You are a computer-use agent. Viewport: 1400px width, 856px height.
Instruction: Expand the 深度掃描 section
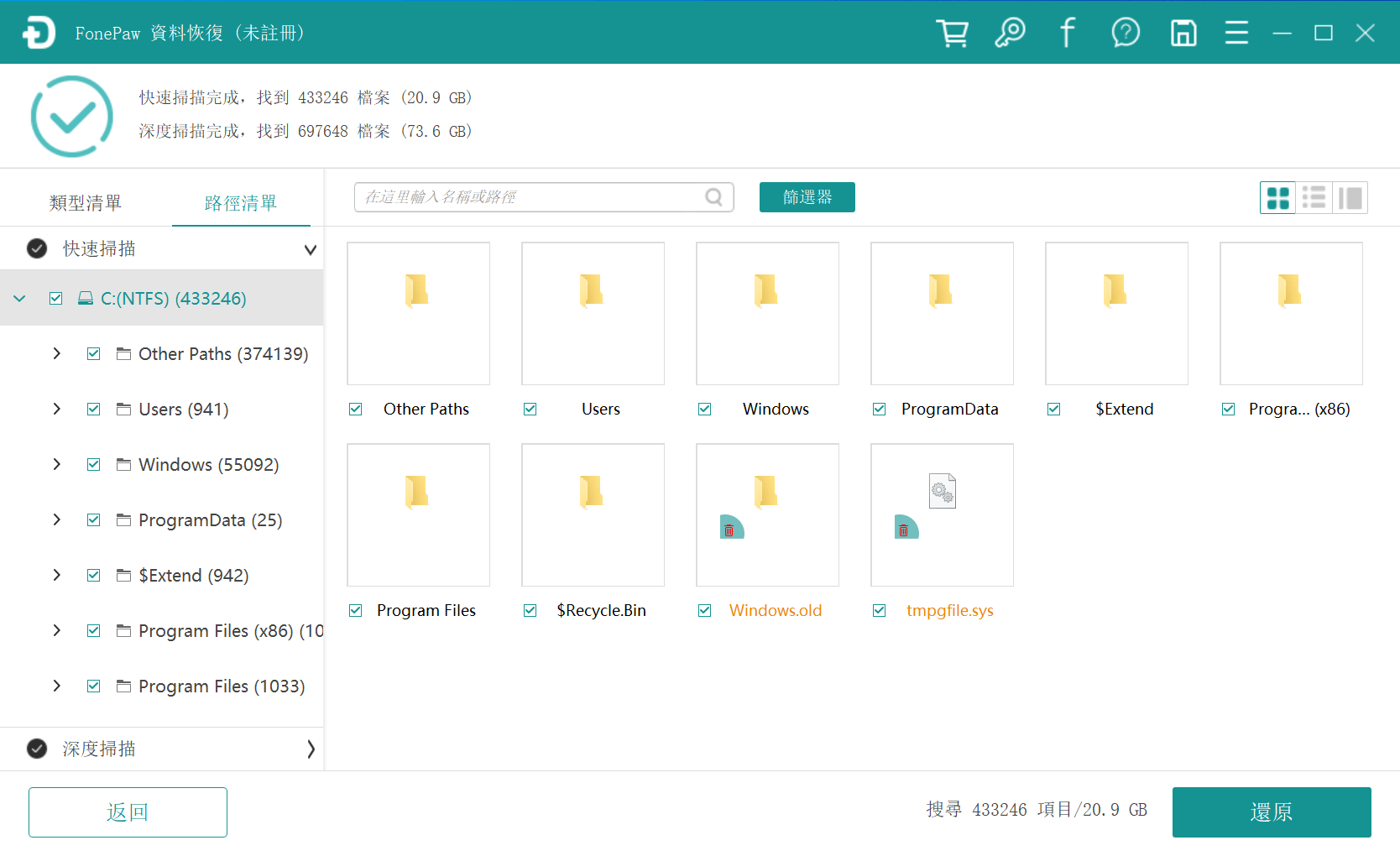point(311,749)
